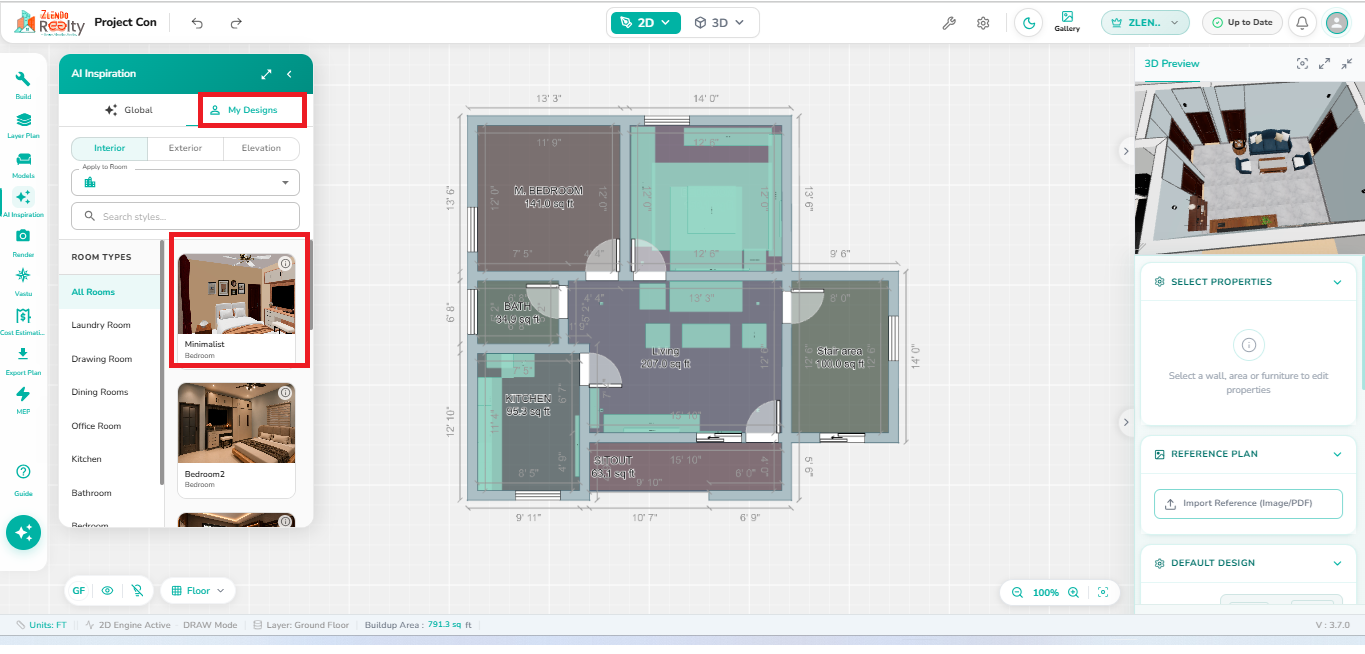Click Import Reference (Image/PDF) button
This screenshot has height=654, width=1365.
(1248, 503)
